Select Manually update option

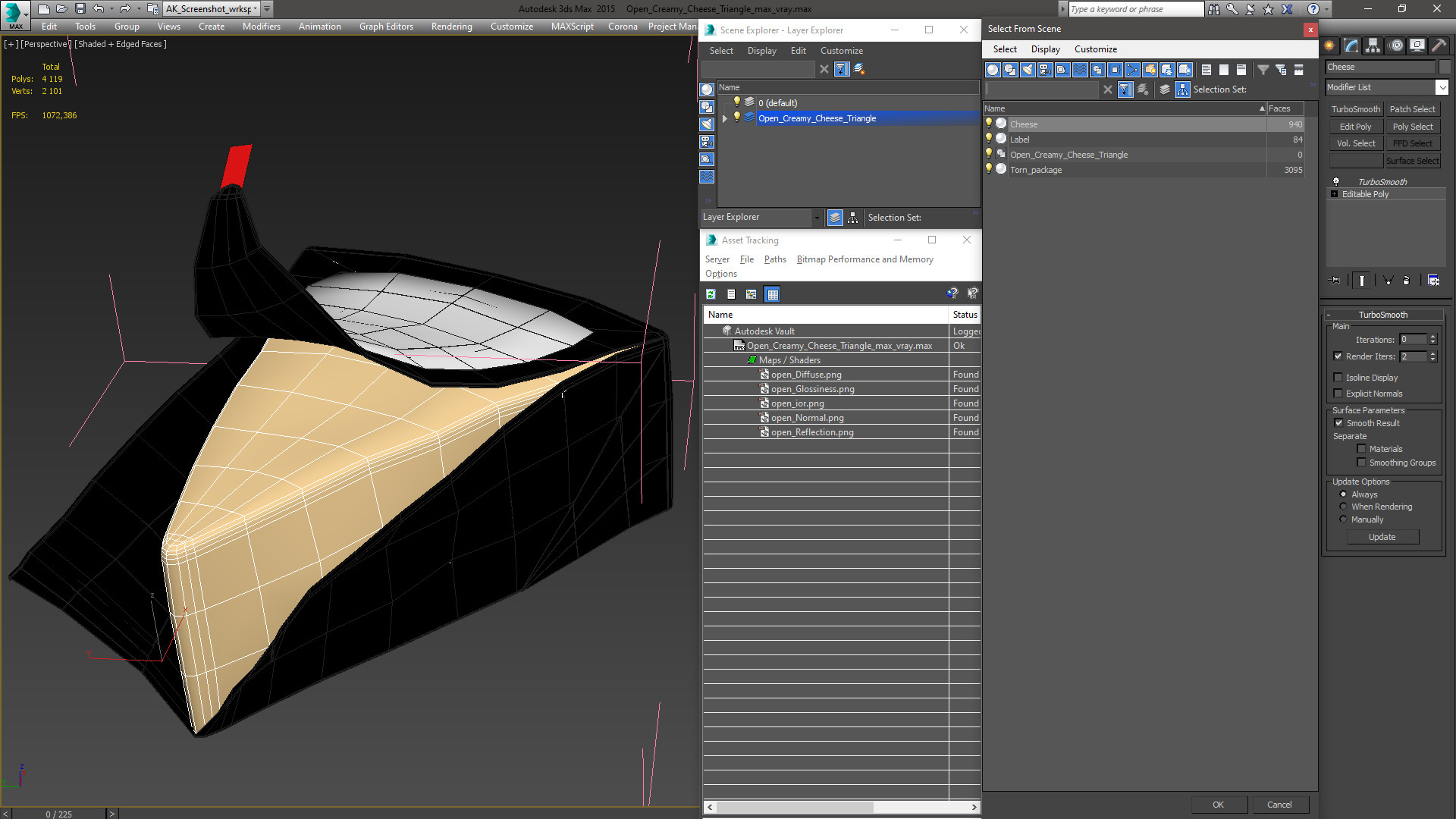pos(1343,519)
